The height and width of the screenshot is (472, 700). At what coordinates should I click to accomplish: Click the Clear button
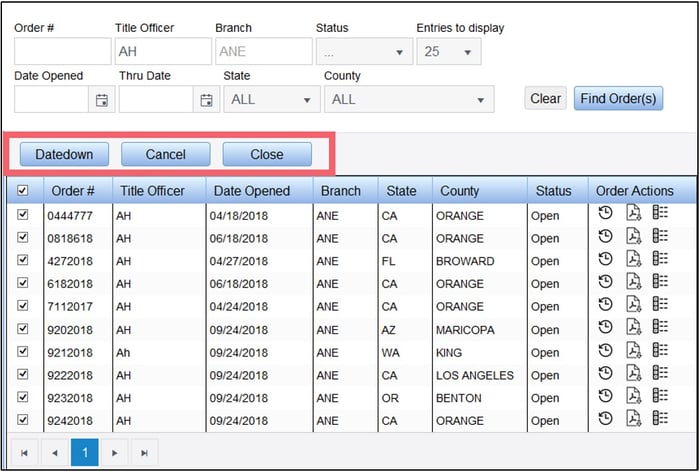[x=546, y=98]
